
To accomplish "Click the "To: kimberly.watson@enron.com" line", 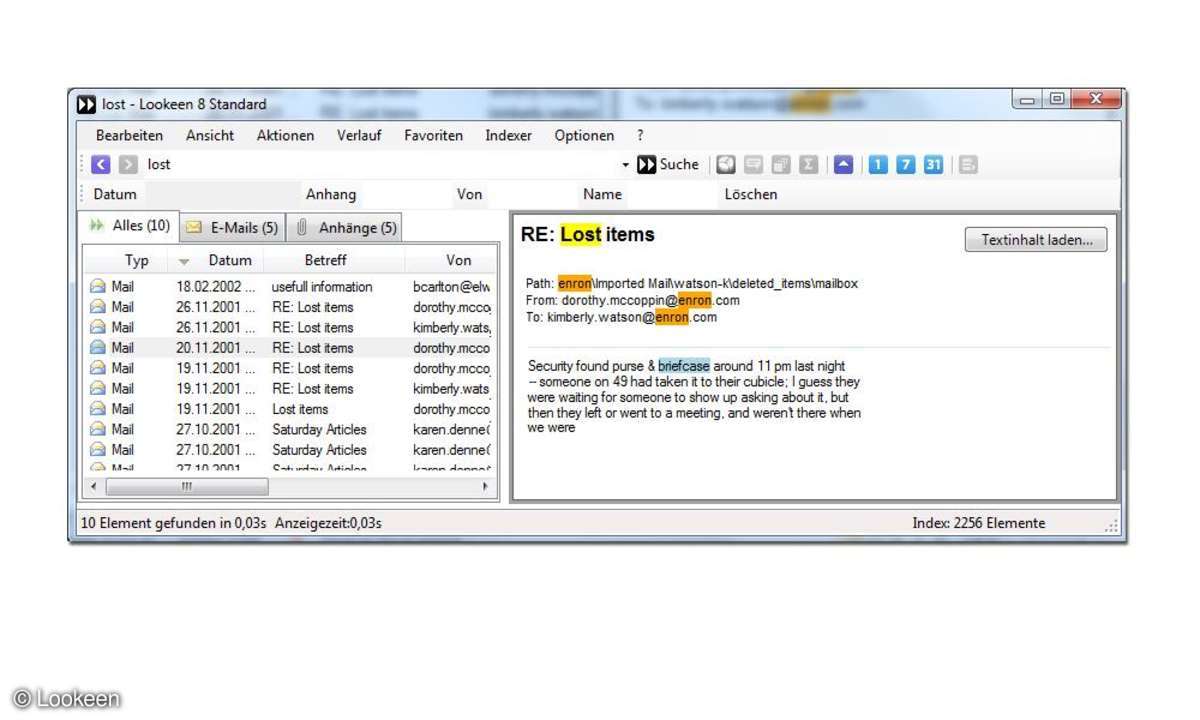I will click(x=622, y=317).
